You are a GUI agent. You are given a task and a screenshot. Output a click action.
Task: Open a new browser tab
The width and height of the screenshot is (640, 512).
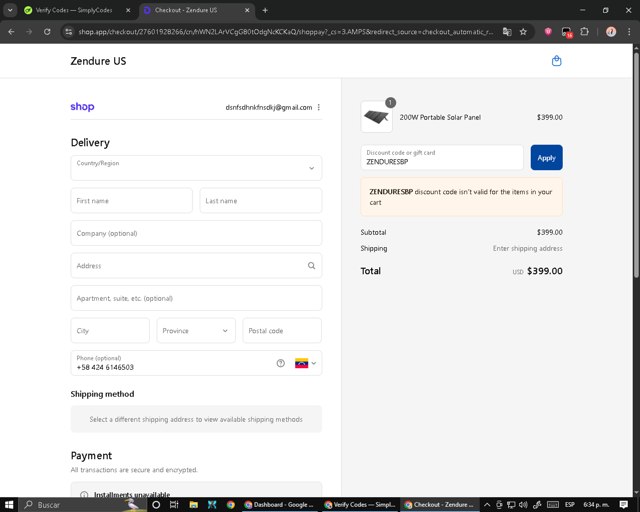265,10
